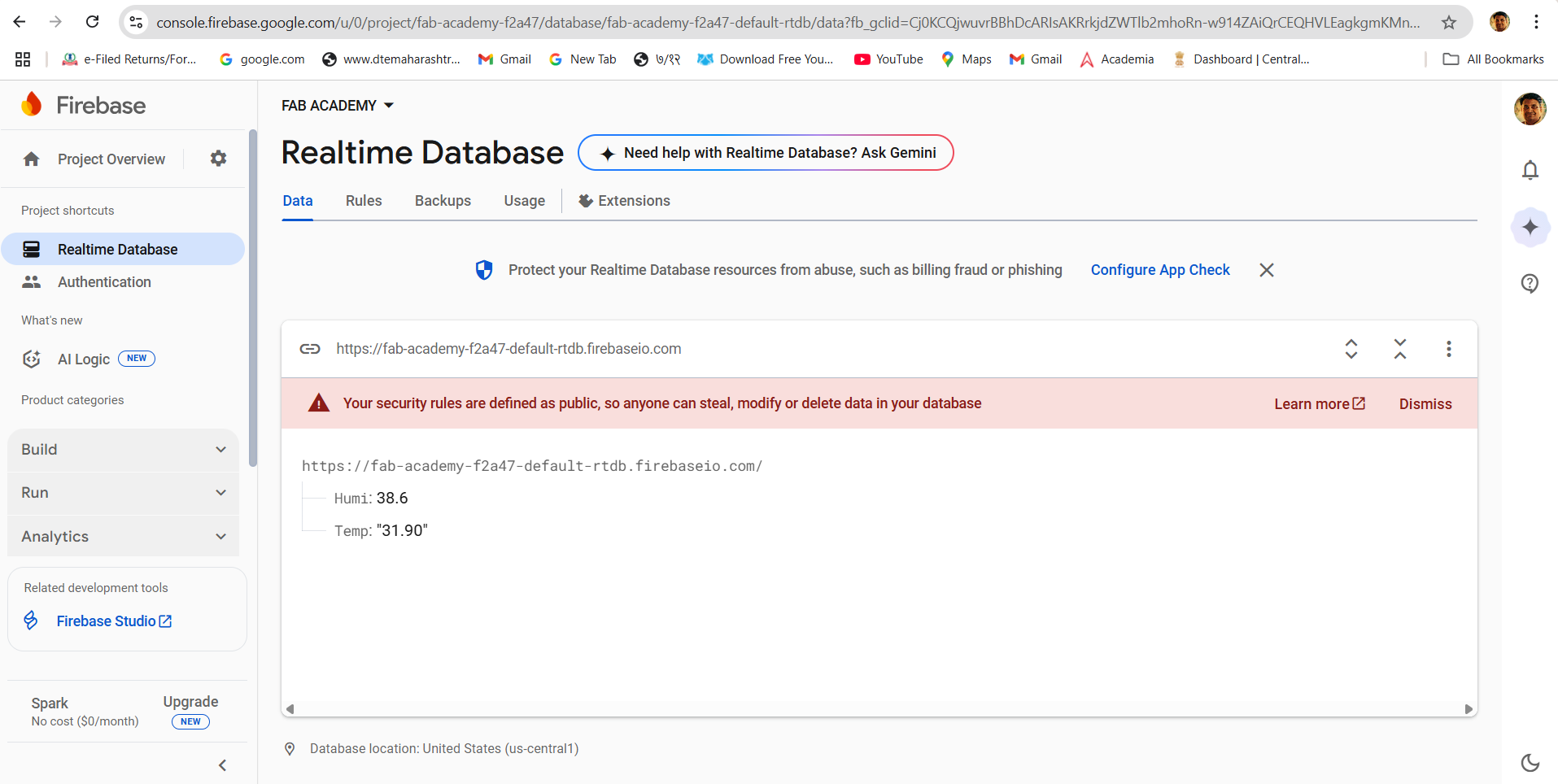
Task: Open Realtime Database in sidebar
Action: (124, 250)
